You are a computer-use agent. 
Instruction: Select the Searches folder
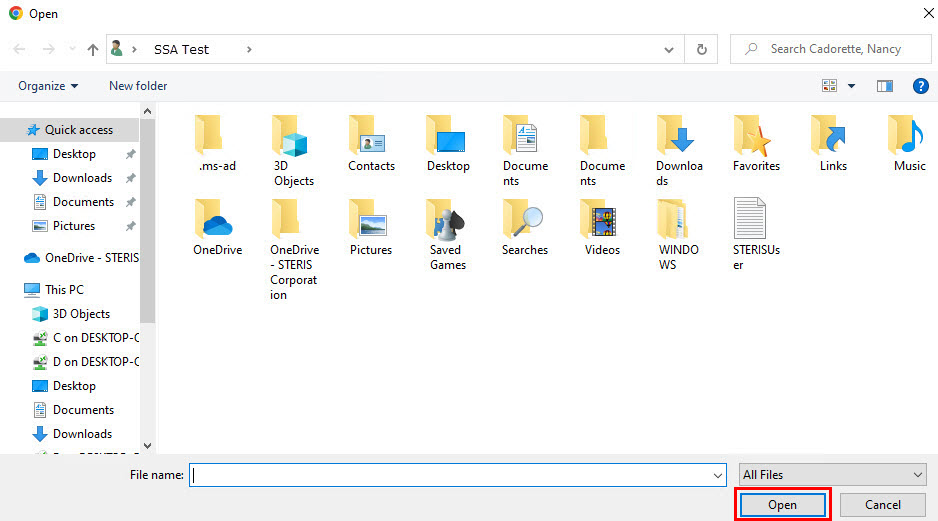point(525,227)
